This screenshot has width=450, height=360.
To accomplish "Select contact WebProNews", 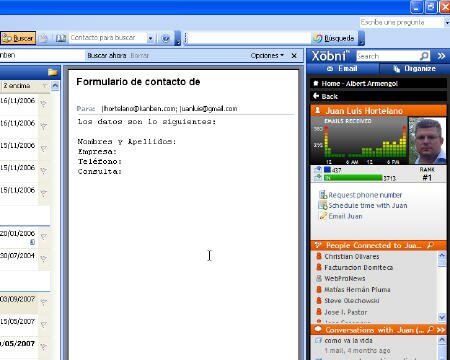I will click(345, 278).
